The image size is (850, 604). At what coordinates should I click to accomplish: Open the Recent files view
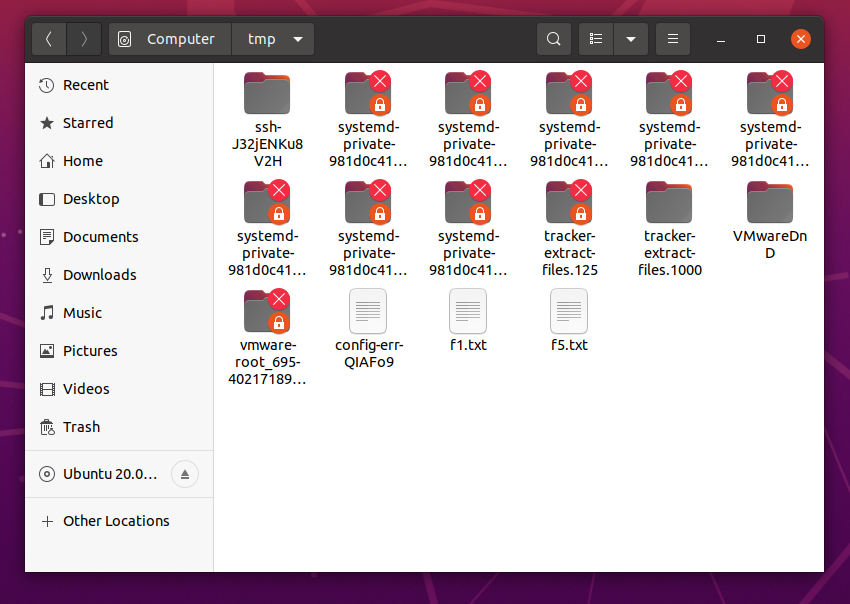[87, 85]
